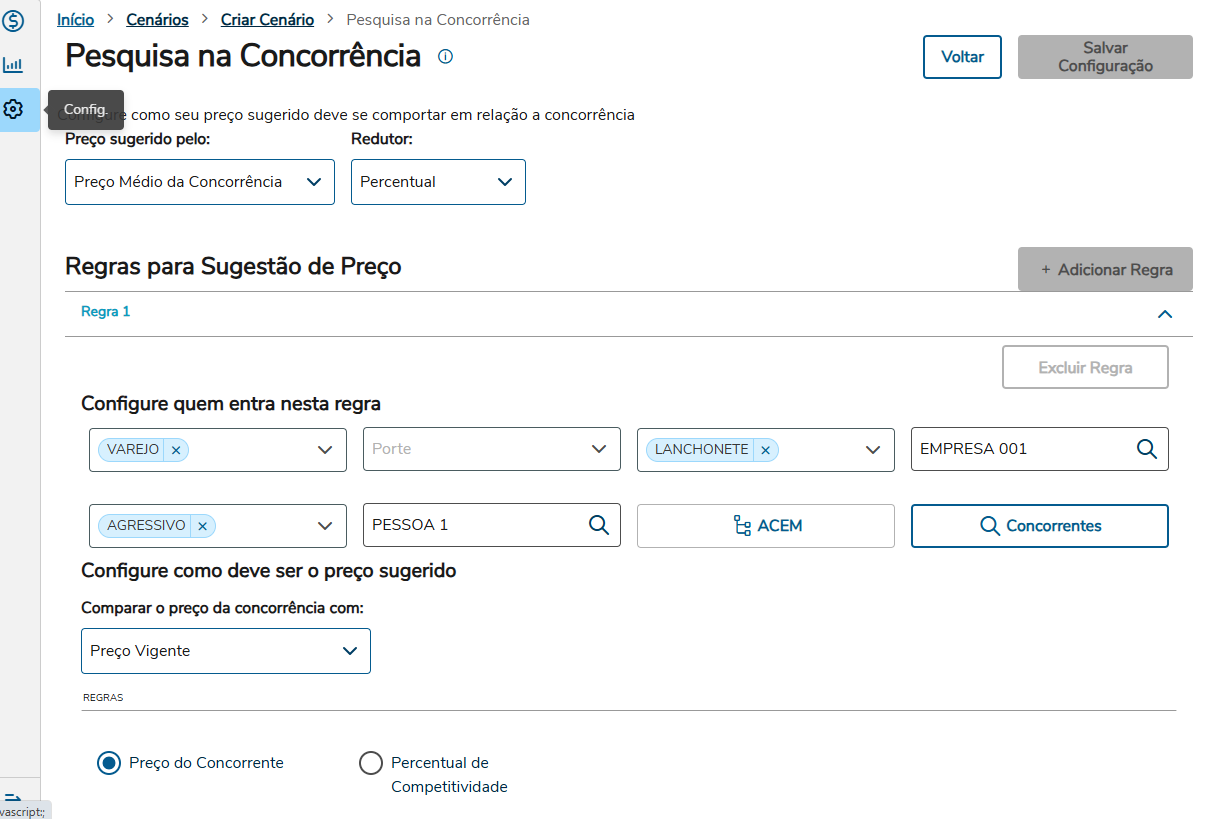Viewport: 1215px width, 819px height.
Task: Click the info icon beside the page title
Action: click(x=445, y=56)
